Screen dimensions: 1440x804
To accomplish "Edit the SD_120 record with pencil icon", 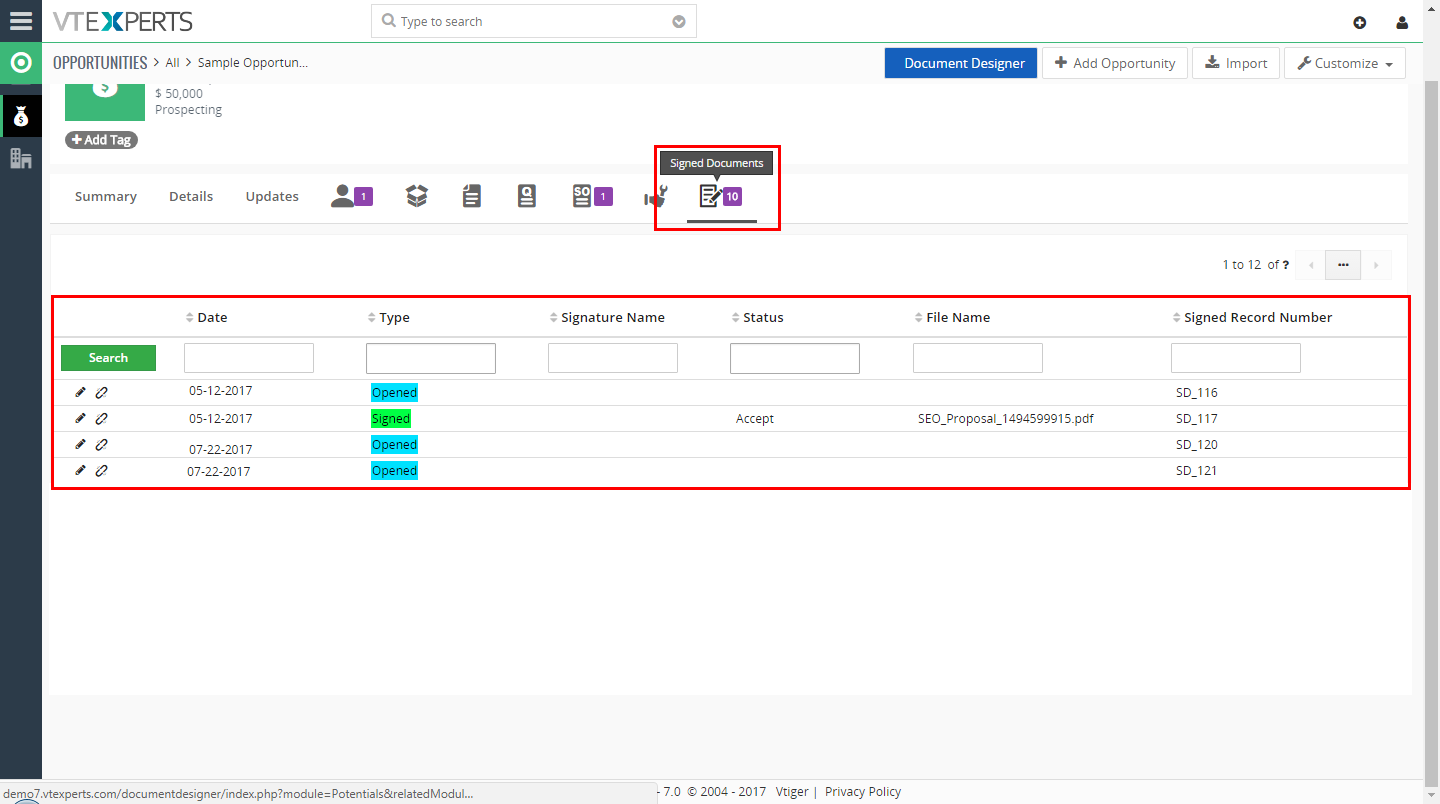I will pyautogui.click(x=81, y=444).
